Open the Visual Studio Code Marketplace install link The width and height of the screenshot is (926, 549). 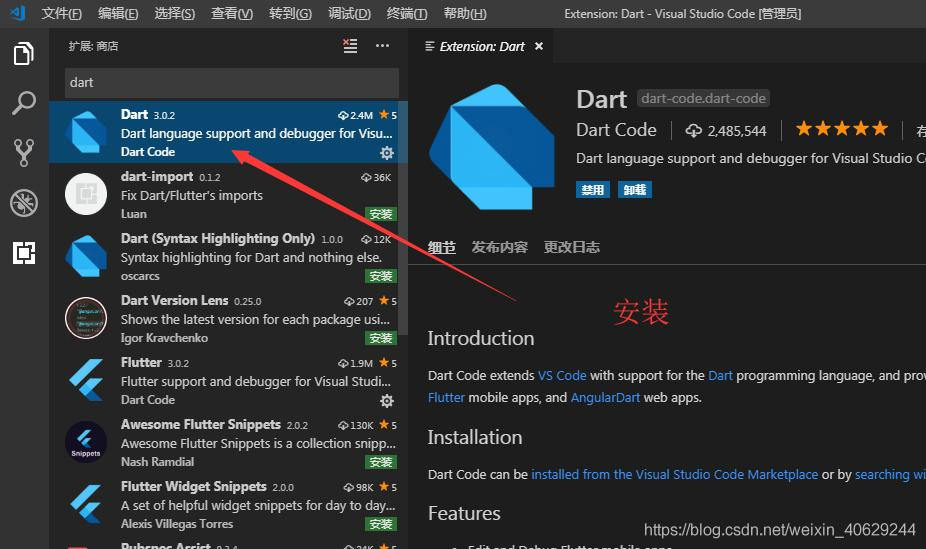pyautogui.click(x=674, y=475)
